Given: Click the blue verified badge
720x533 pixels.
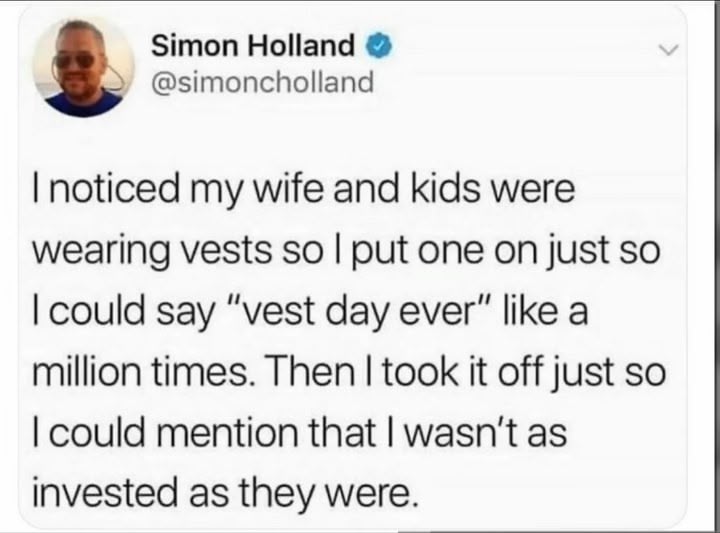Looking at the screenshot, I should [x=379, y=46].
